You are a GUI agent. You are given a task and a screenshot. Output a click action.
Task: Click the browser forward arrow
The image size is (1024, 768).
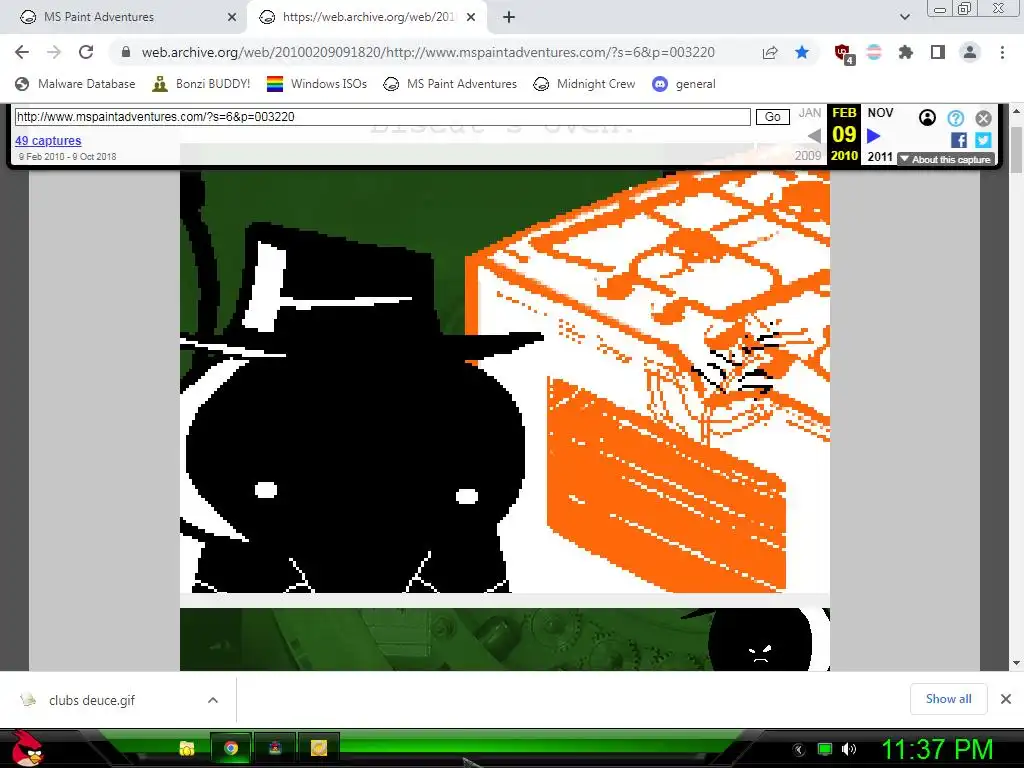point(54,52)
